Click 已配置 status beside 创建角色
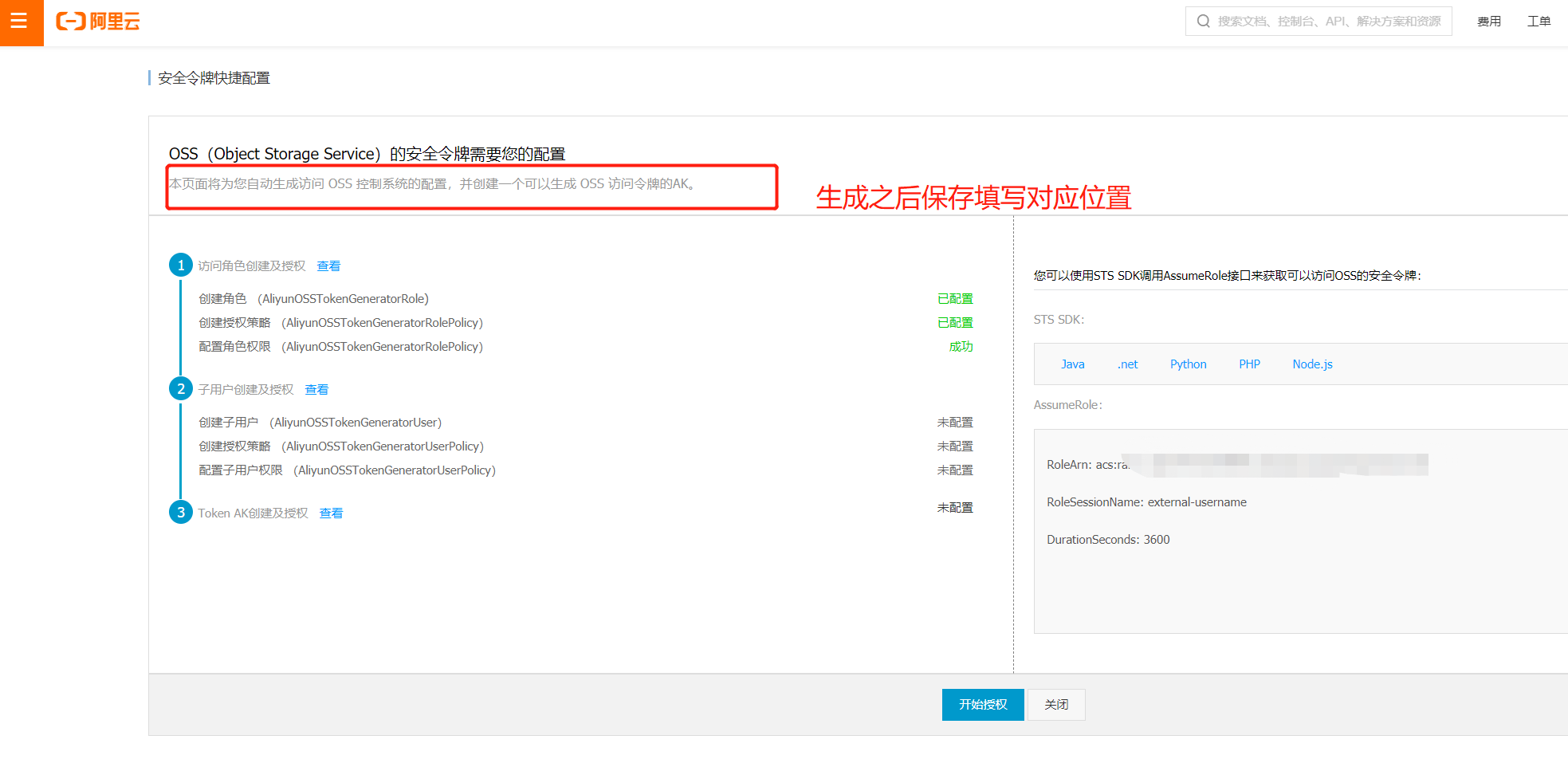 [955, 299]
